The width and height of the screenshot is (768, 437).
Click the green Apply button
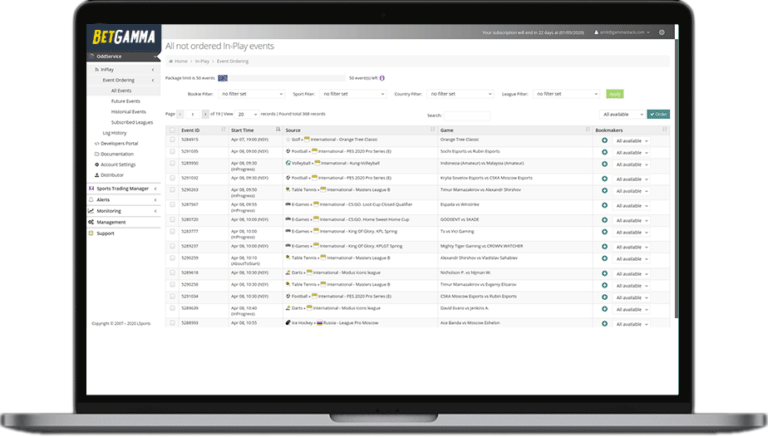pos(614,94)
